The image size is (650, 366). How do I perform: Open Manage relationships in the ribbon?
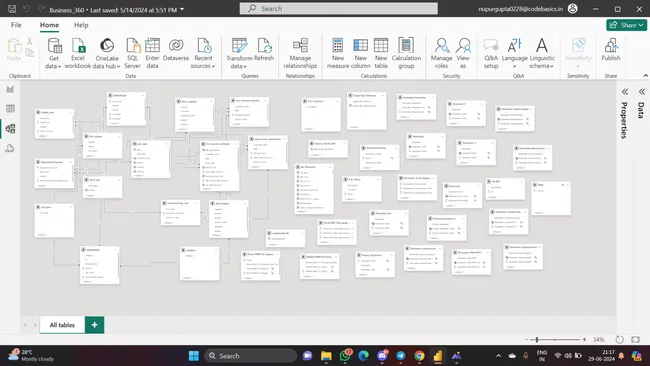click(x=300, y=53)
